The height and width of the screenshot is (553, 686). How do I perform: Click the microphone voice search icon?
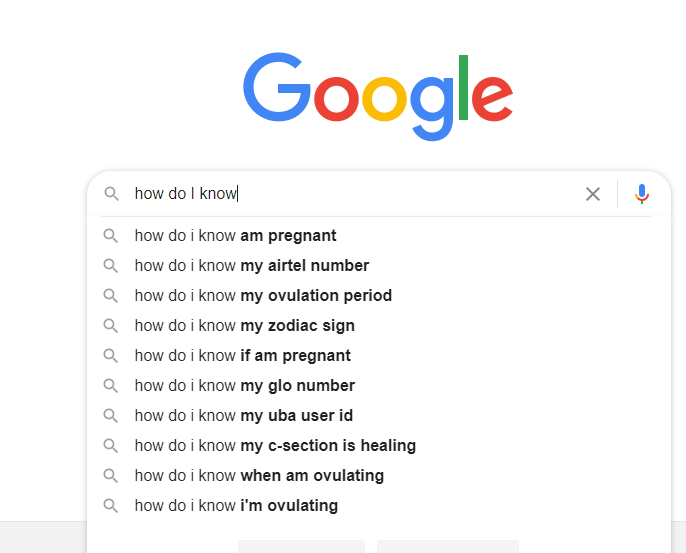(x=642, y=194)
